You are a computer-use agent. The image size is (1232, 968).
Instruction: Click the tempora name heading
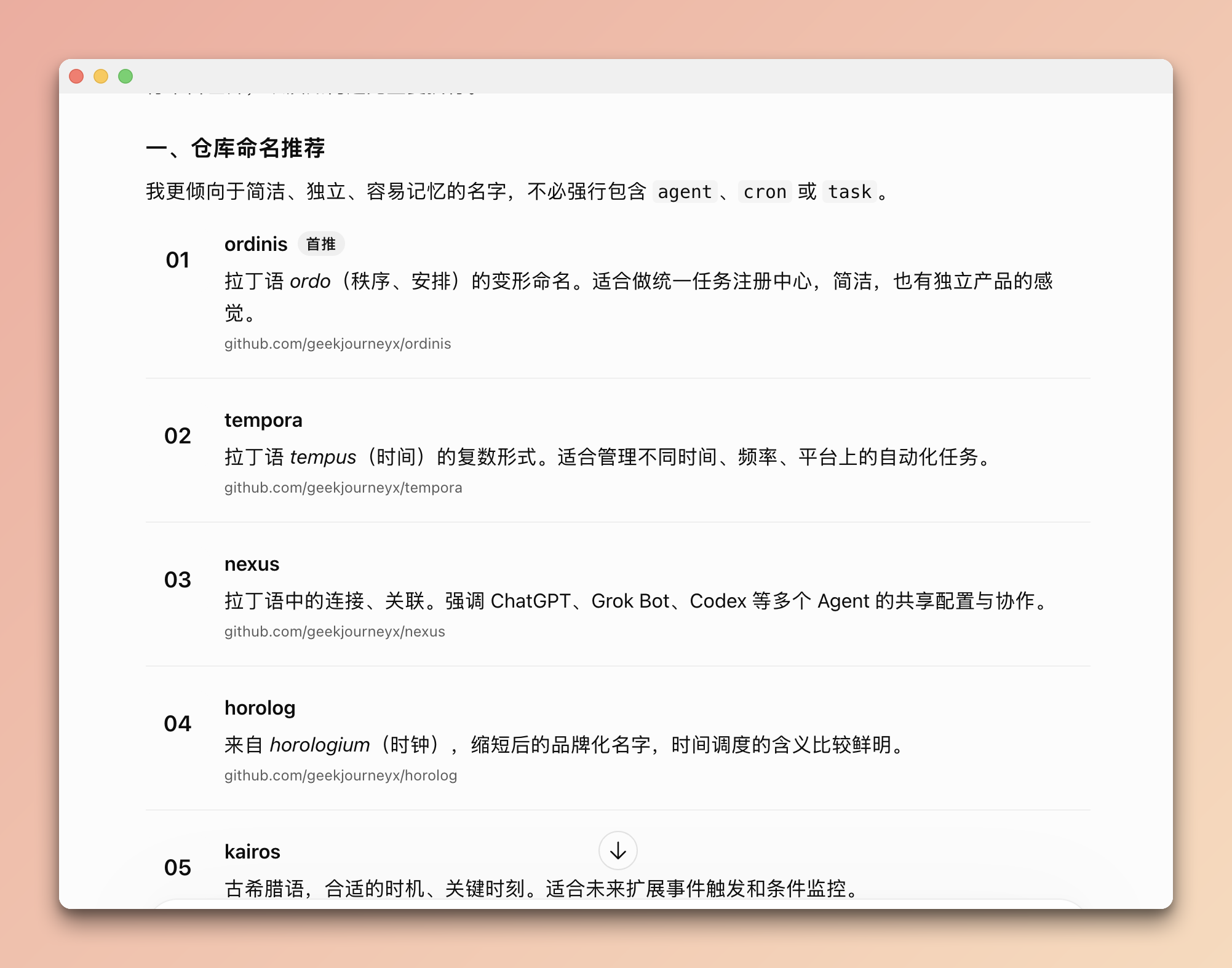(x=263, y=420)
